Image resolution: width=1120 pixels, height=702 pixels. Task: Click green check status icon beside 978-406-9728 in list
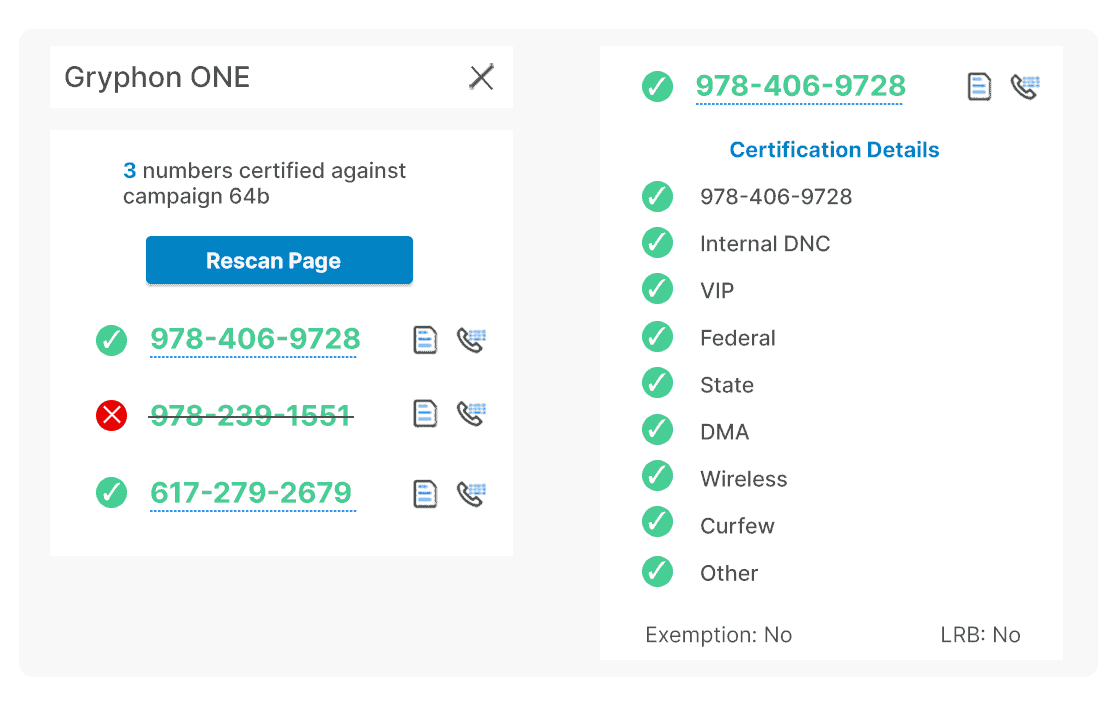[111, 340]
